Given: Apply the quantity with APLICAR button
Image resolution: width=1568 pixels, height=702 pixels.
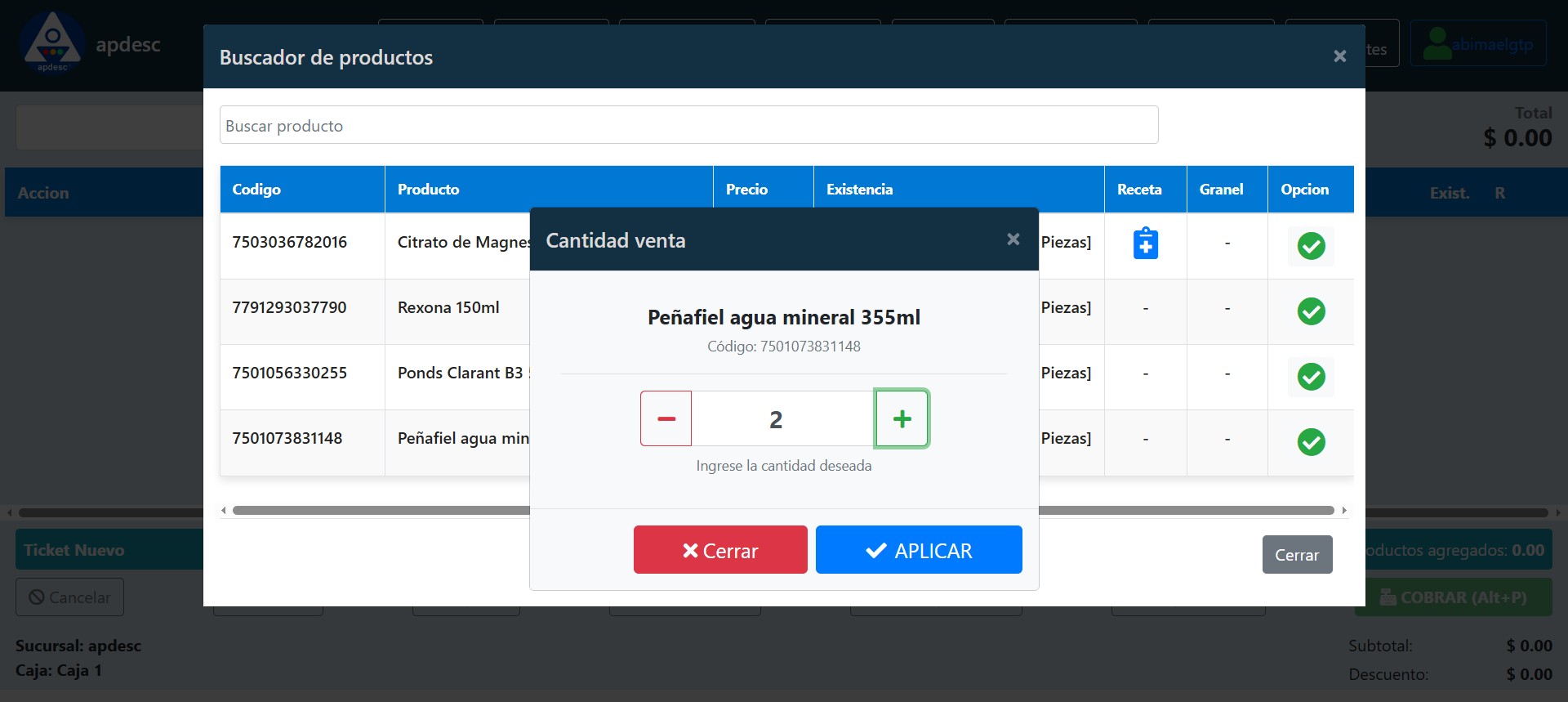Looking at the screenshot, I should coord(919,550).
